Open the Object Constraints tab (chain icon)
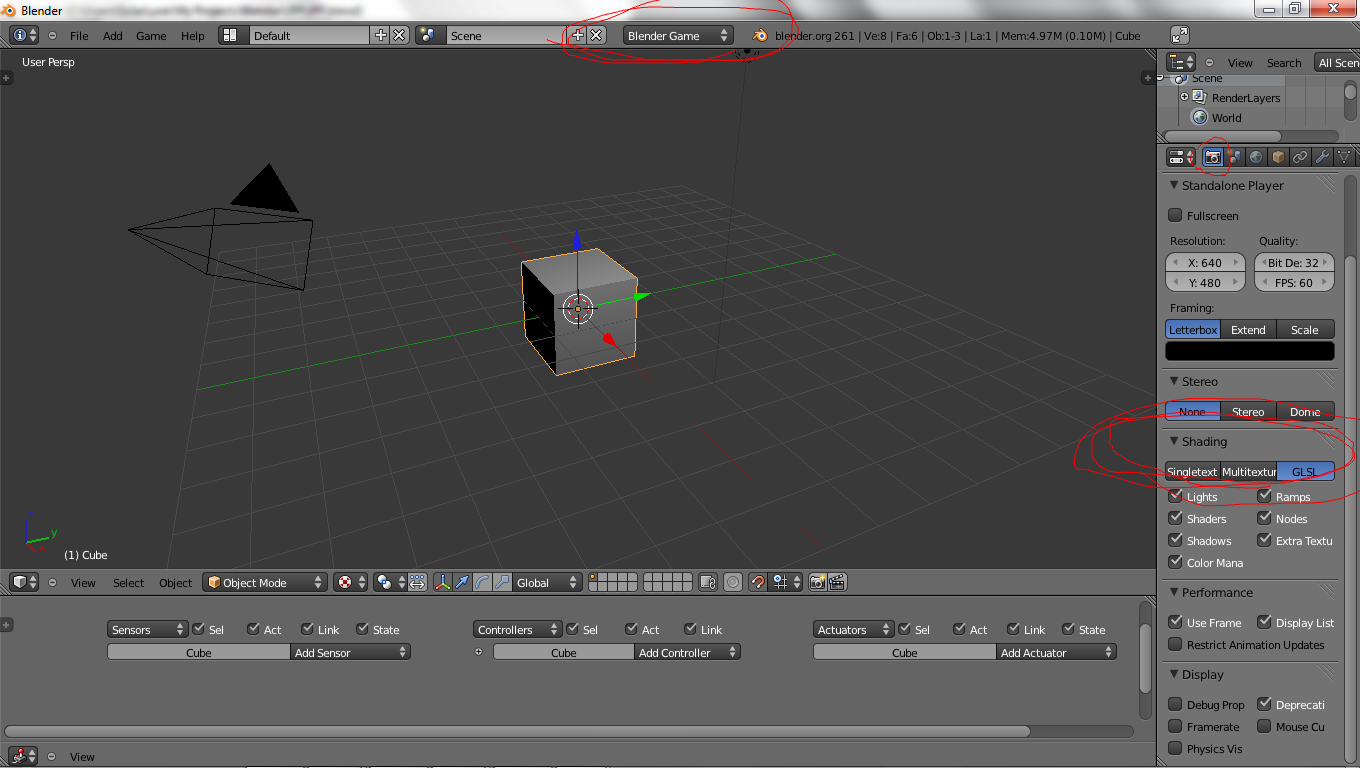This screenshot has height=768, width=1360. (1300, 157)
